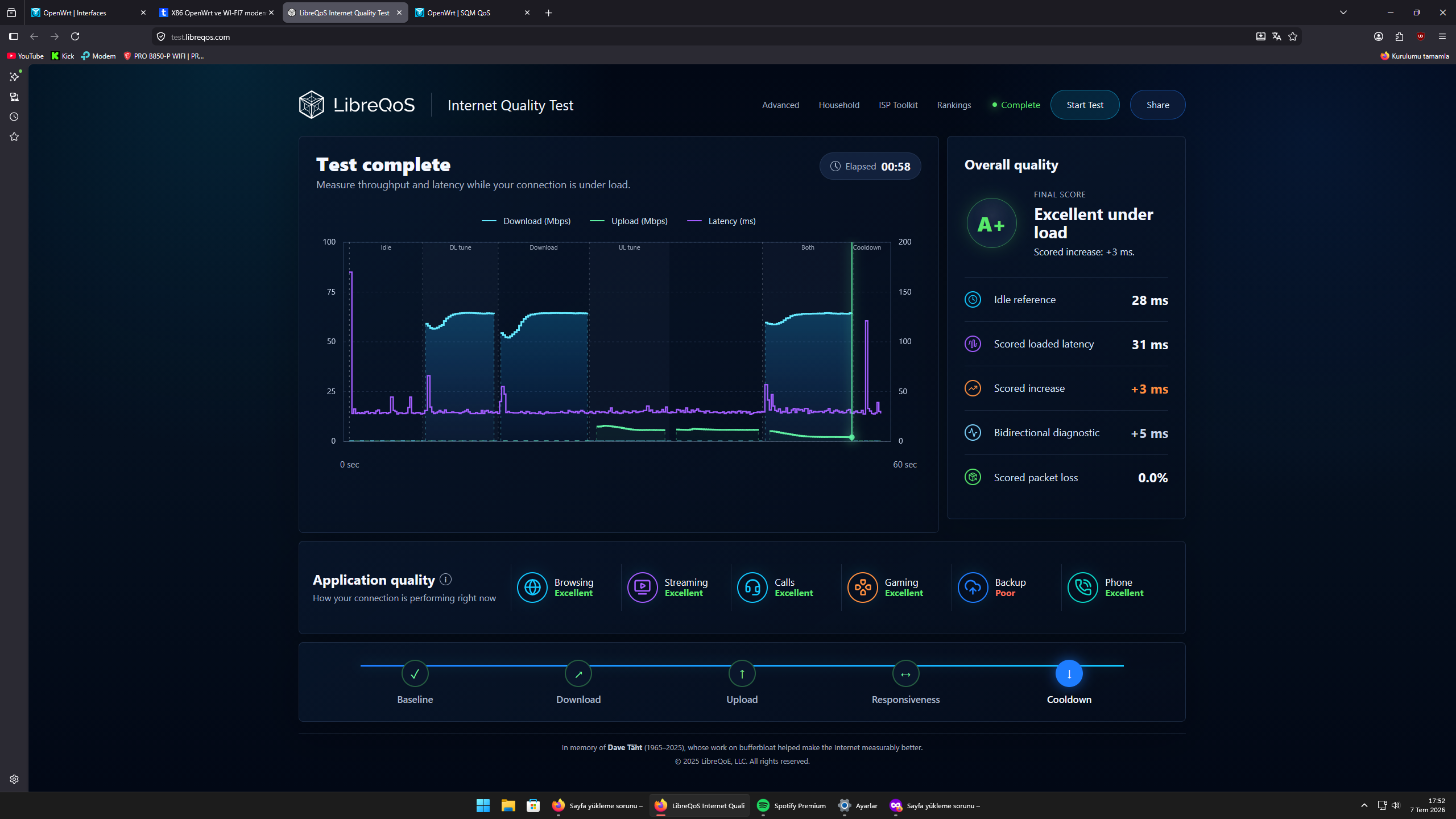This screenshot has height=819, width=1456.
Task: Toggle the Upload (Mbps) legend series
Action: (x=628, y=221)
